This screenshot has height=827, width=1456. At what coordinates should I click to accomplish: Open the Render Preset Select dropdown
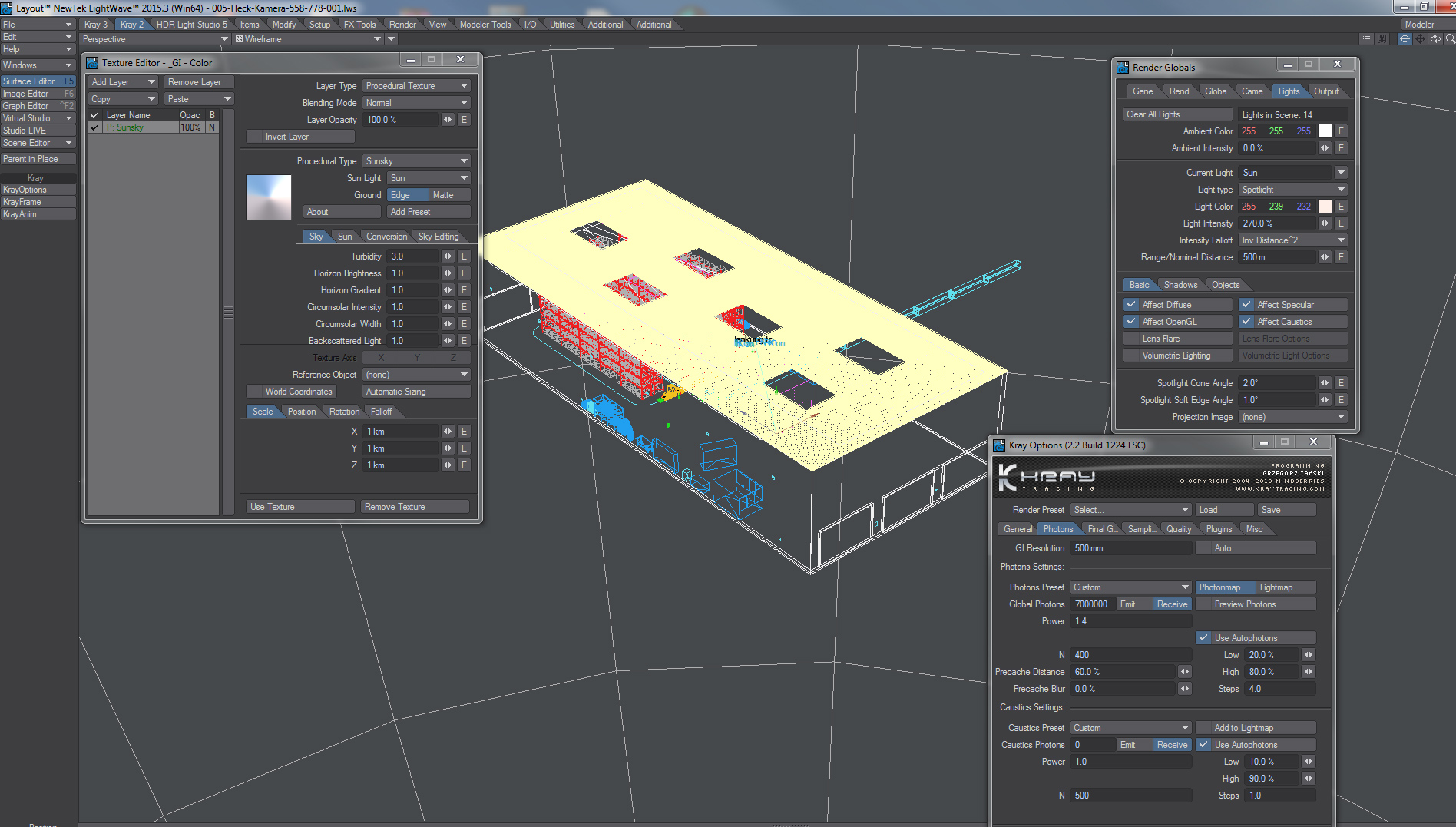1130,510
